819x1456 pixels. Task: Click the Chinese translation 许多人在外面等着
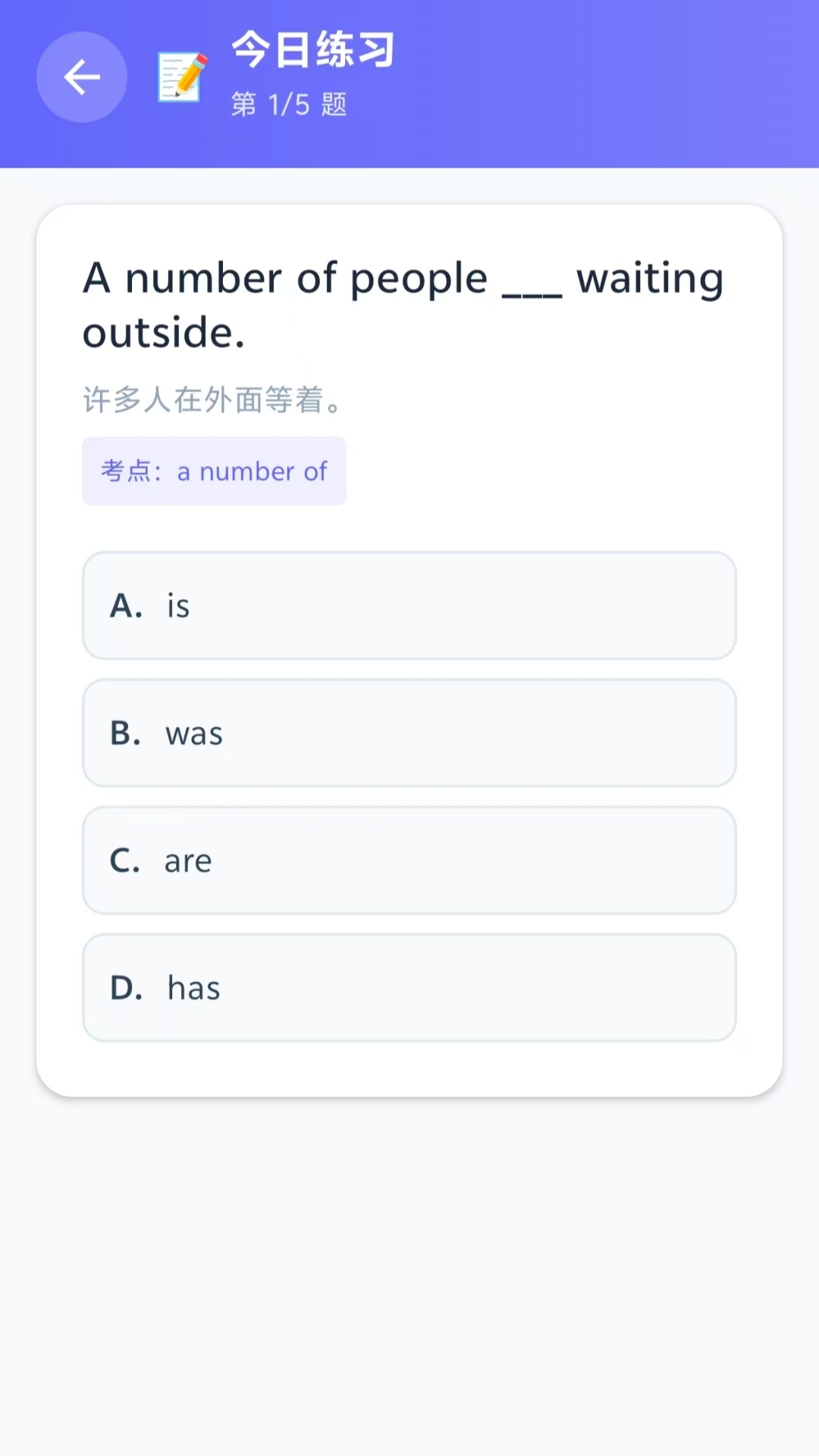(212, 400)
